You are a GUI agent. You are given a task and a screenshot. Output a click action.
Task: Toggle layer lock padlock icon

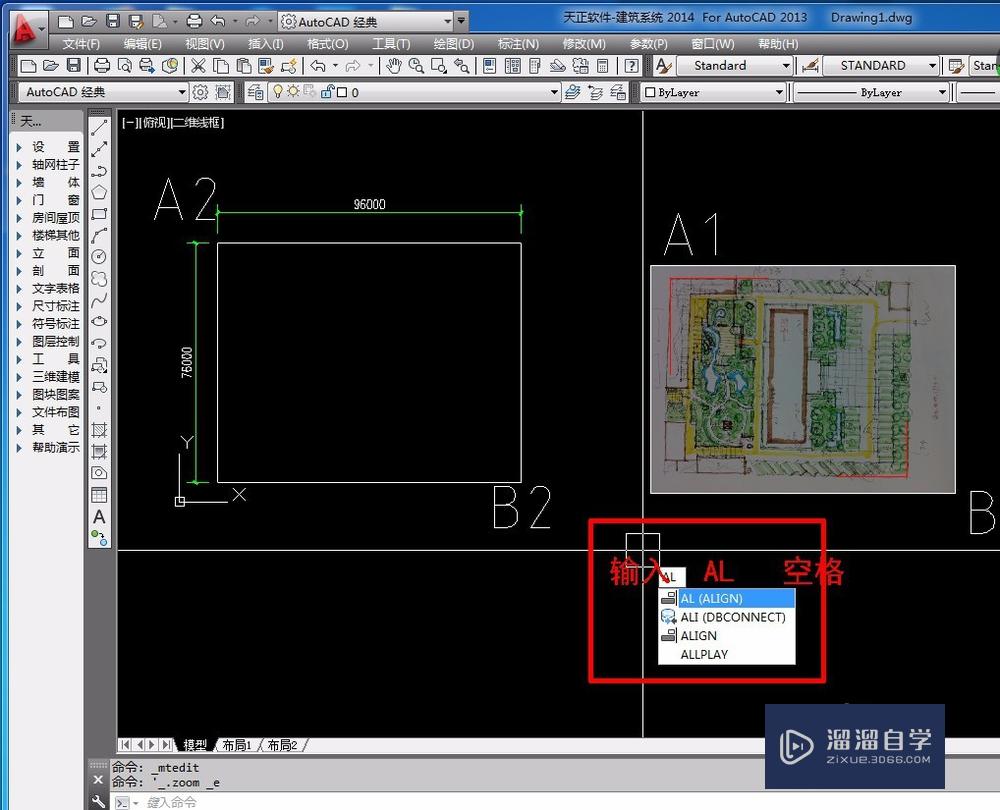(x=327, y=92)
